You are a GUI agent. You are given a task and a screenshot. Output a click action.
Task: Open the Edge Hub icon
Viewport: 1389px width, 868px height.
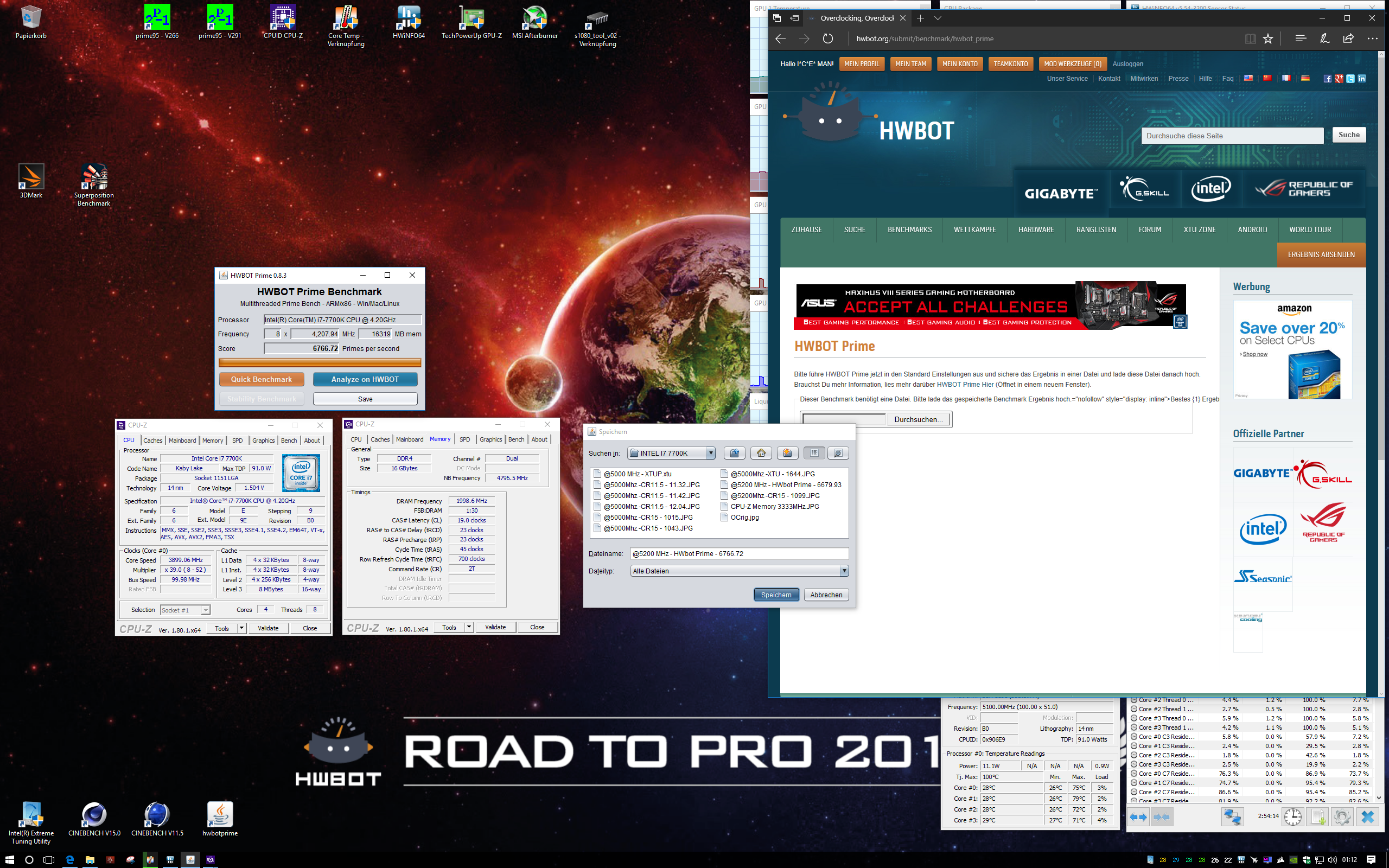pyautogui.click(x=1301, y=39)
